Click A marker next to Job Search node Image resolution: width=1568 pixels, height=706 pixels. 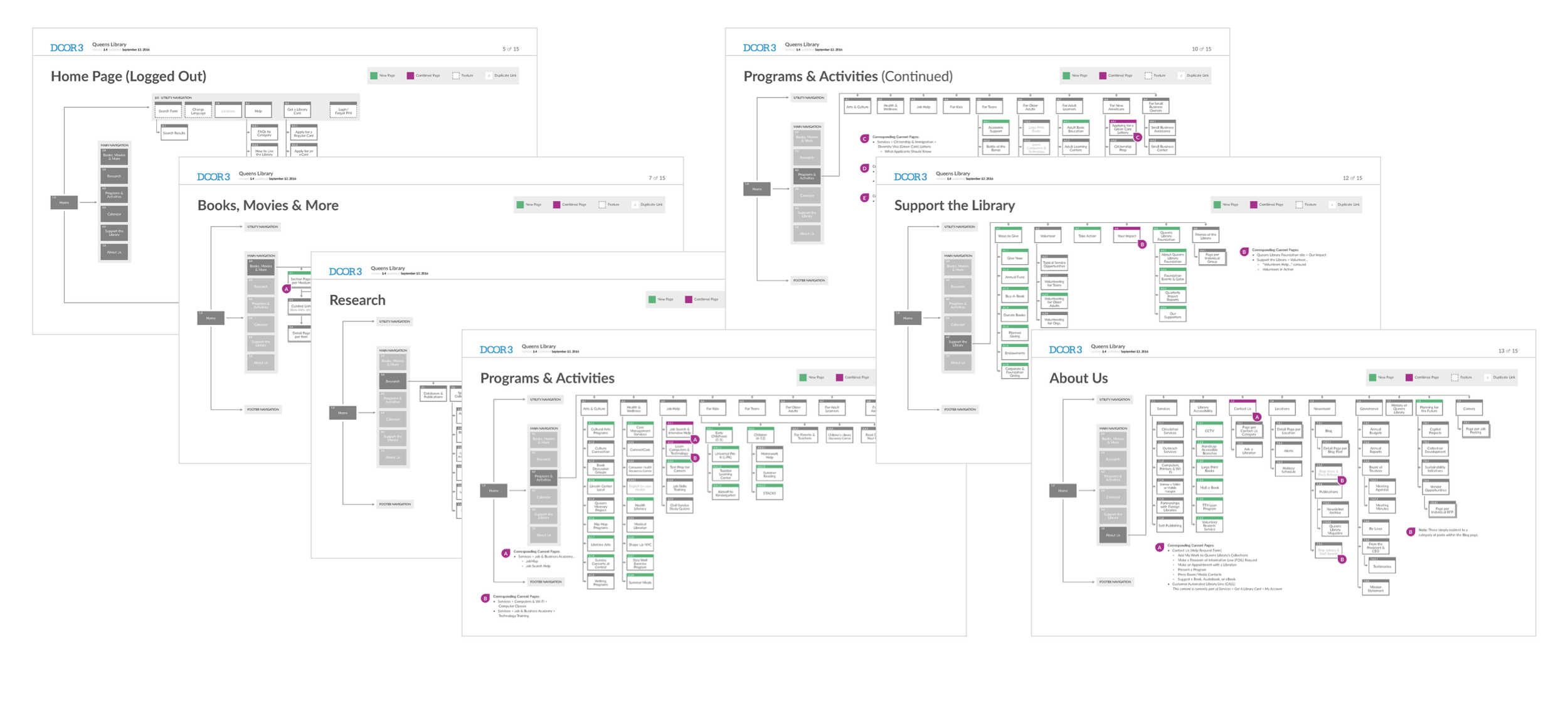pyautogui.click(x=695, y=439)
